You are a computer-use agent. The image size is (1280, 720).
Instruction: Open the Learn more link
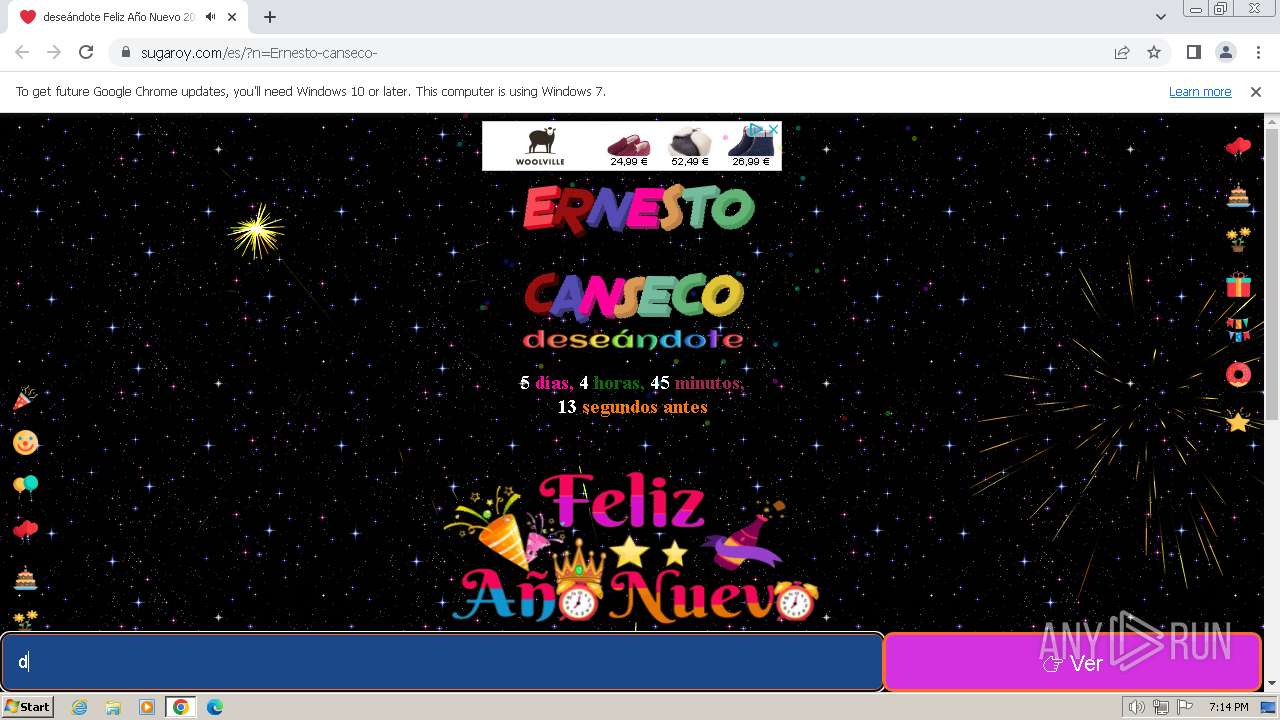click(1200, 91)
